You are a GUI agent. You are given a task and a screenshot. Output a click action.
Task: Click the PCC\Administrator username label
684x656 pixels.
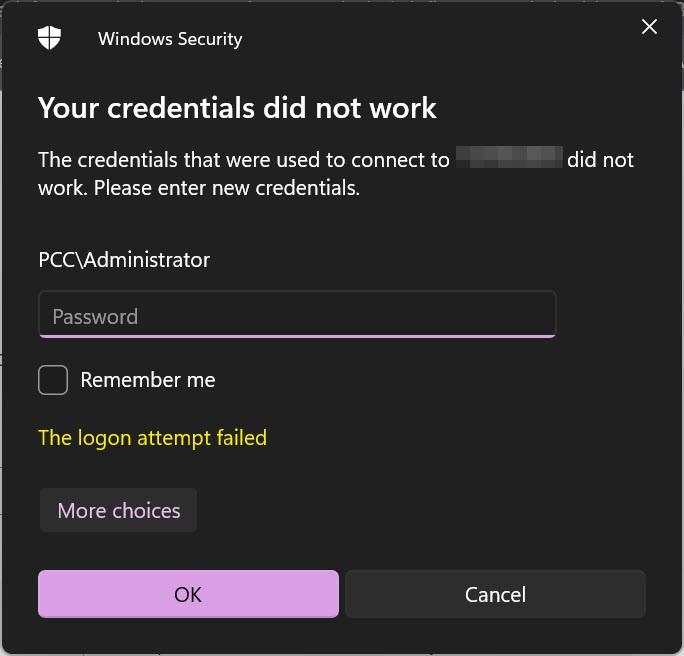click(x=124, y=260)
